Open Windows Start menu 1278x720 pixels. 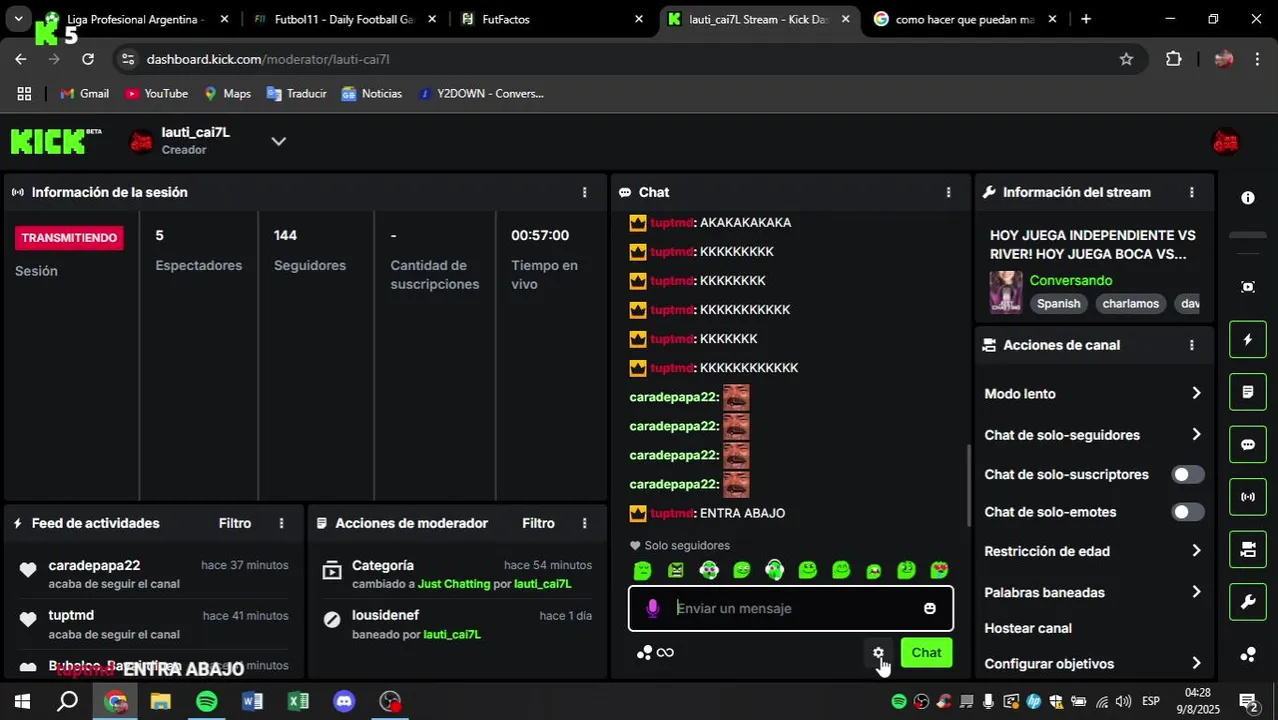coord(22,701)
